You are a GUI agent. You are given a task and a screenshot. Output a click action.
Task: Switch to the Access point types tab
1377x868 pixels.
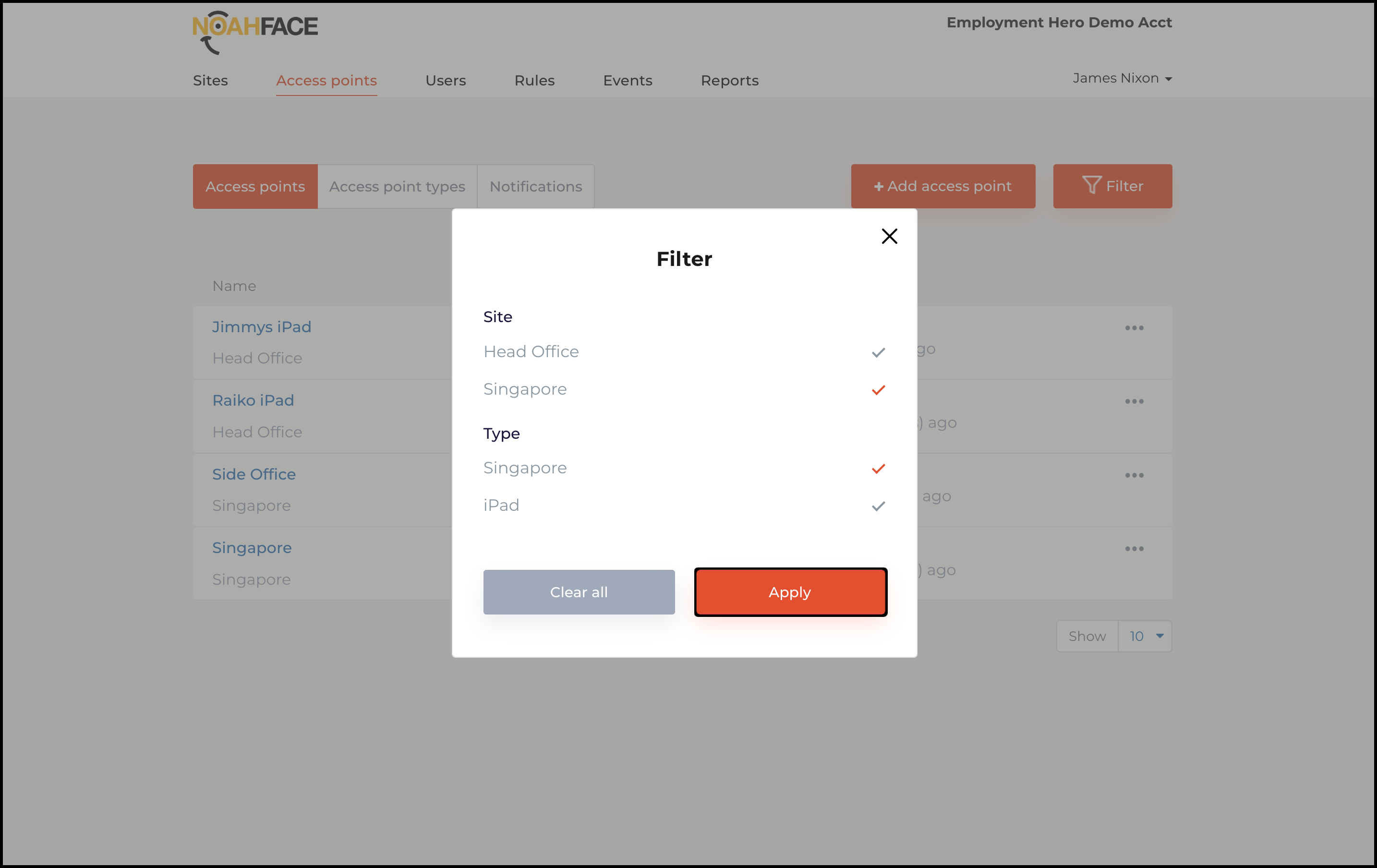coord(397,186)
